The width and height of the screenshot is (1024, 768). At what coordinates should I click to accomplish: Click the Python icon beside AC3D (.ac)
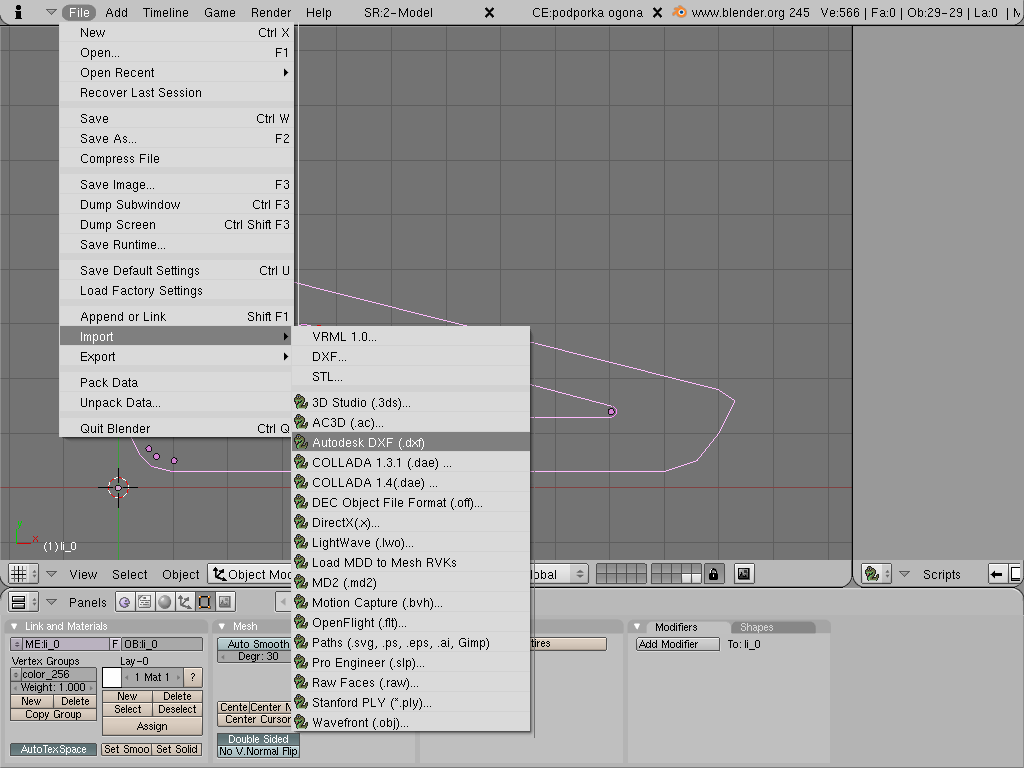[301, 423]
